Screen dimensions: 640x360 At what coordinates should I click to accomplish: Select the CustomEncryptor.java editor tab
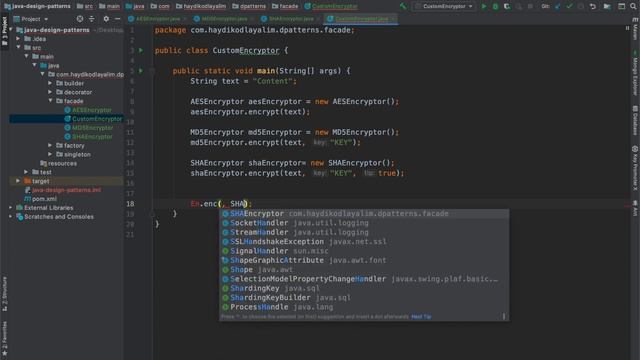(x=361, y=19)
